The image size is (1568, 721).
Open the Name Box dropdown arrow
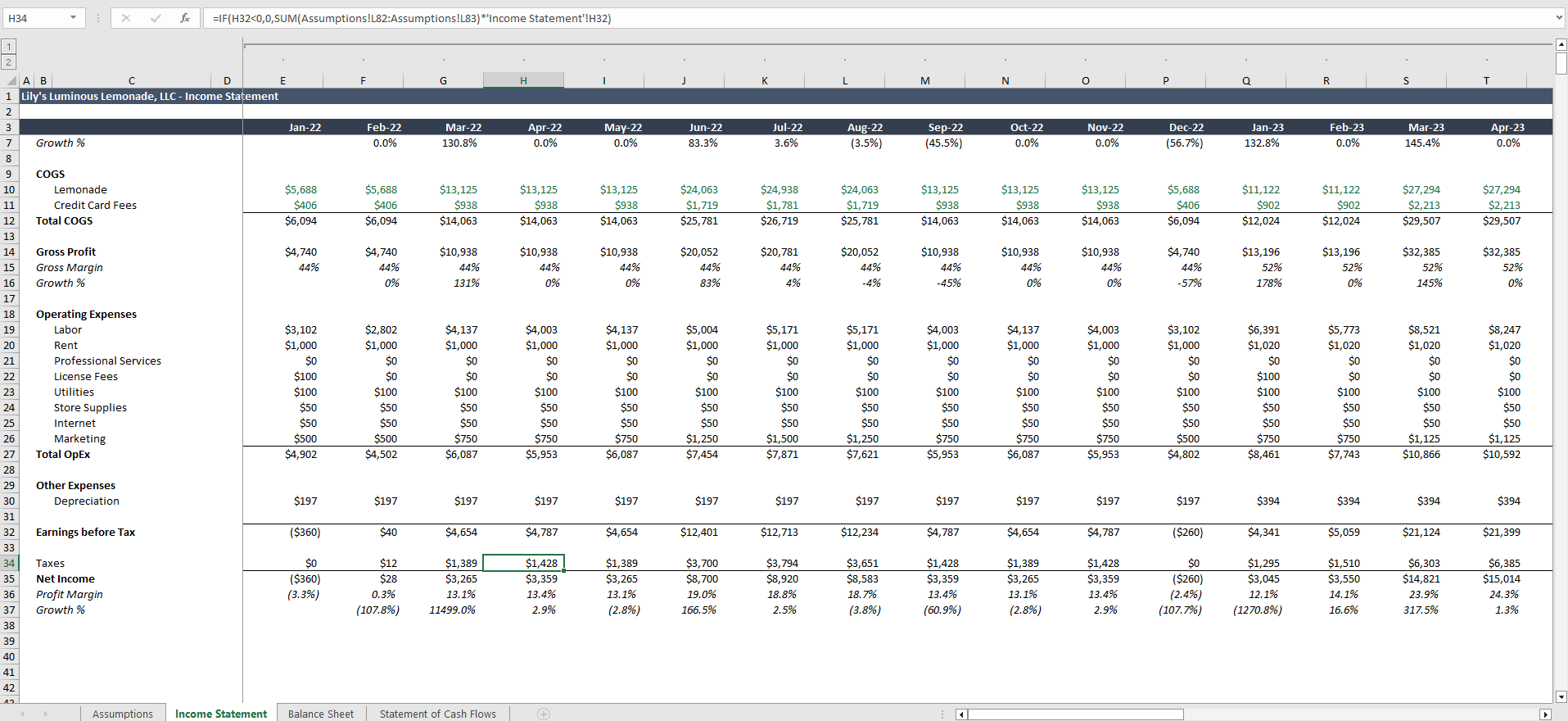coord(73,18)
